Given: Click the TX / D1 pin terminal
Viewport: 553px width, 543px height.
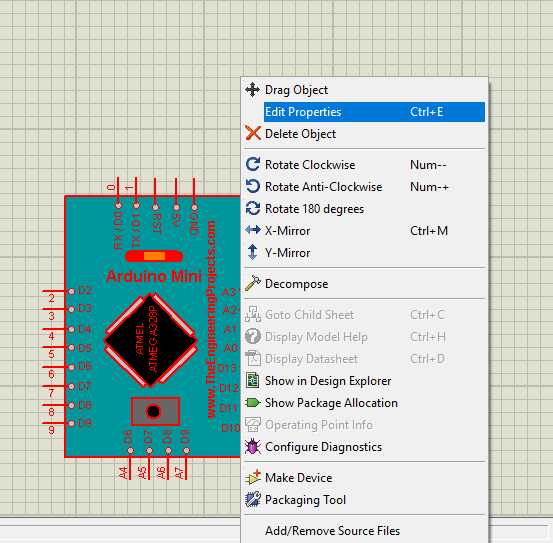Looking at the screenshot, I should click(x=136, y=206).
